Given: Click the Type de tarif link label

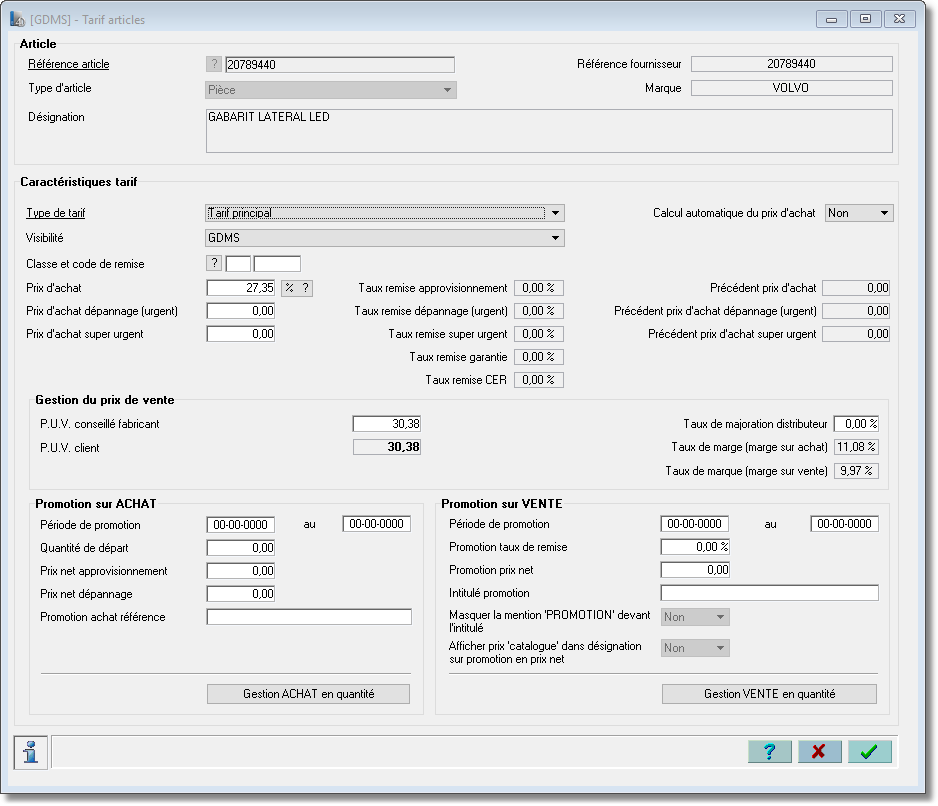Looking at the screenshot, I should click(56, 213).
